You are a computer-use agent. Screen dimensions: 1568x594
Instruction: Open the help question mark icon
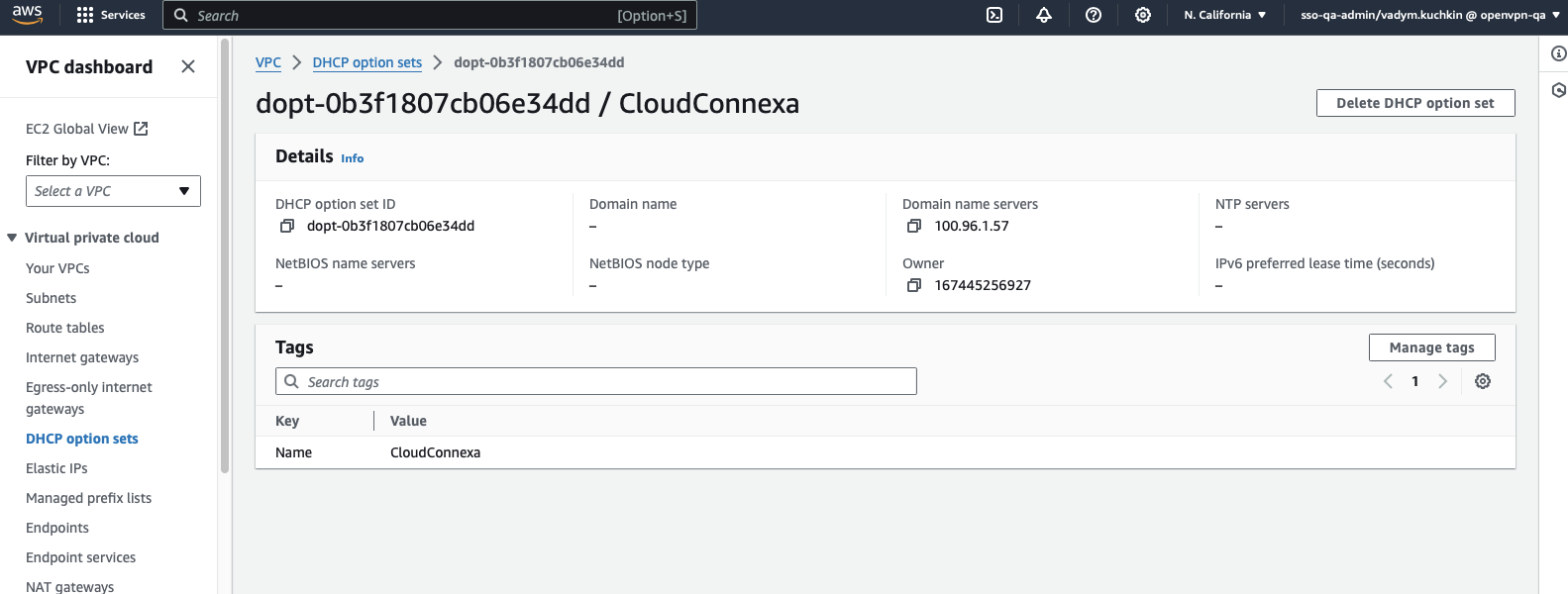point(1094,15)
